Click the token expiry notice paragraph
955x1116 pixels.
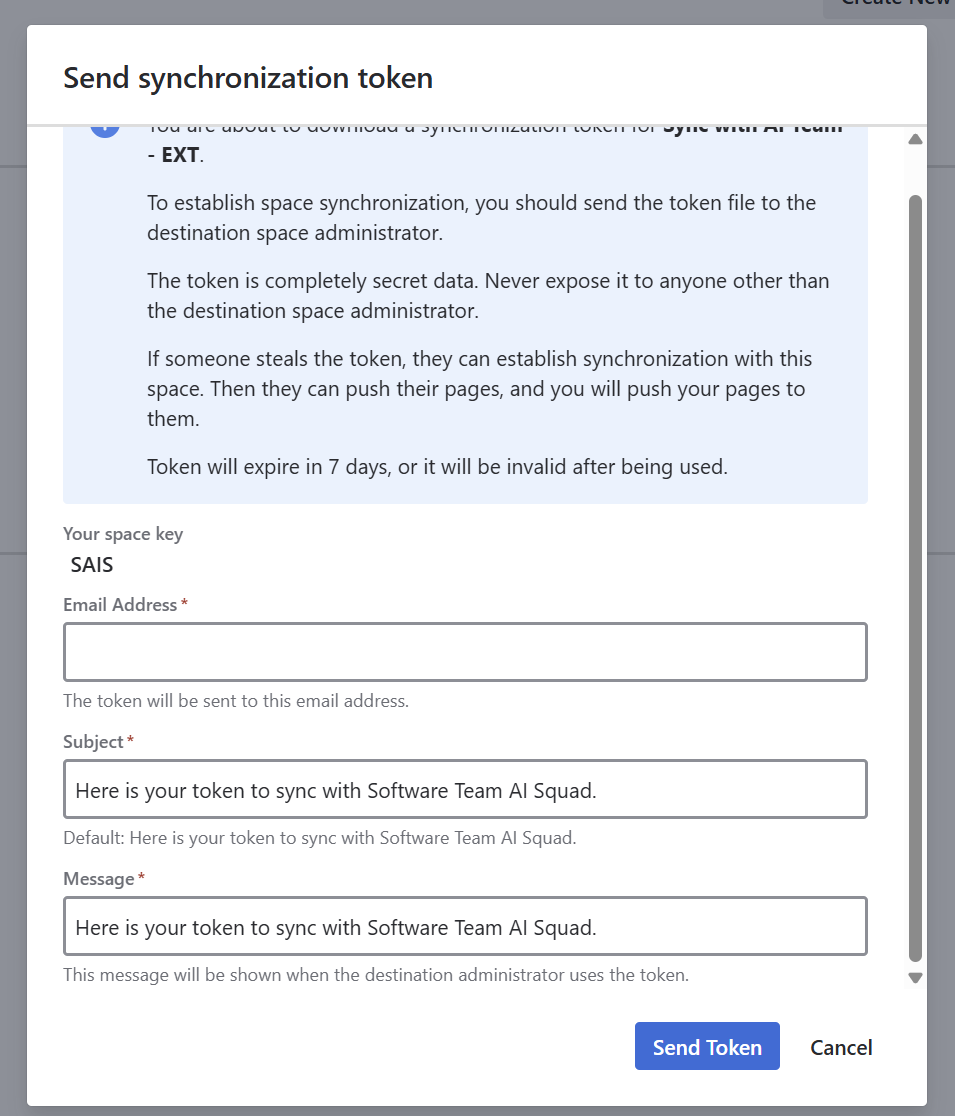point(436,467)
